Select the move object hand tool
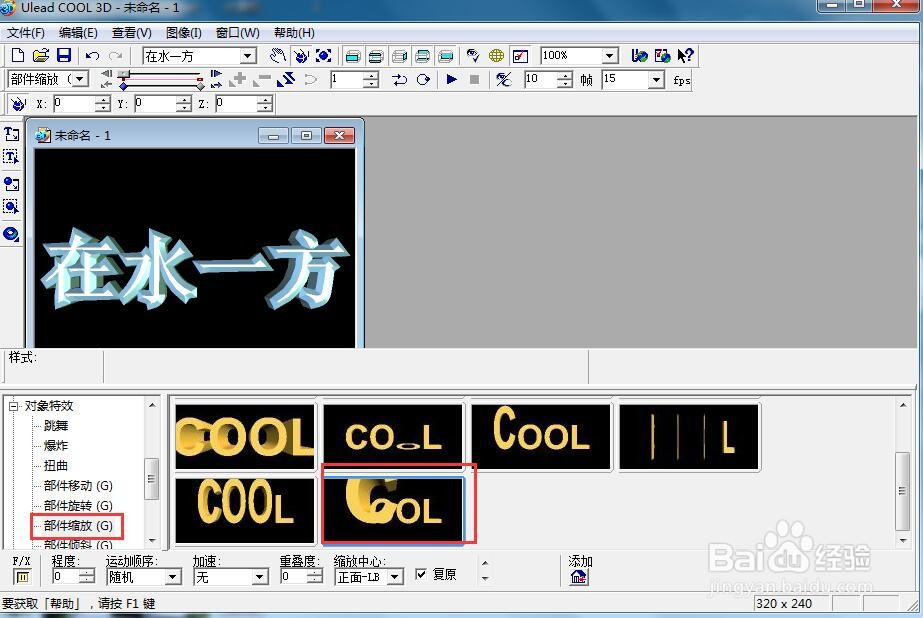 coord(277,55)
